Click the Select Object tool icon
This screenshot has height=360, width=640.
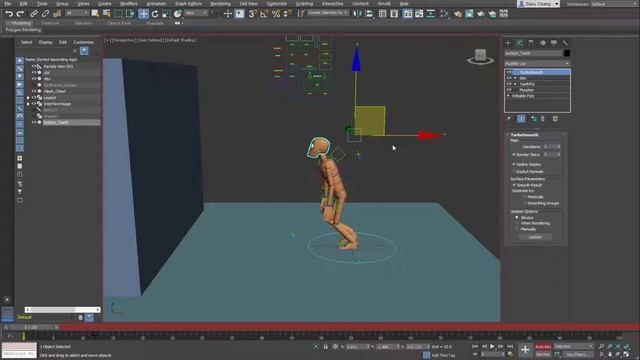pos(95,14)
